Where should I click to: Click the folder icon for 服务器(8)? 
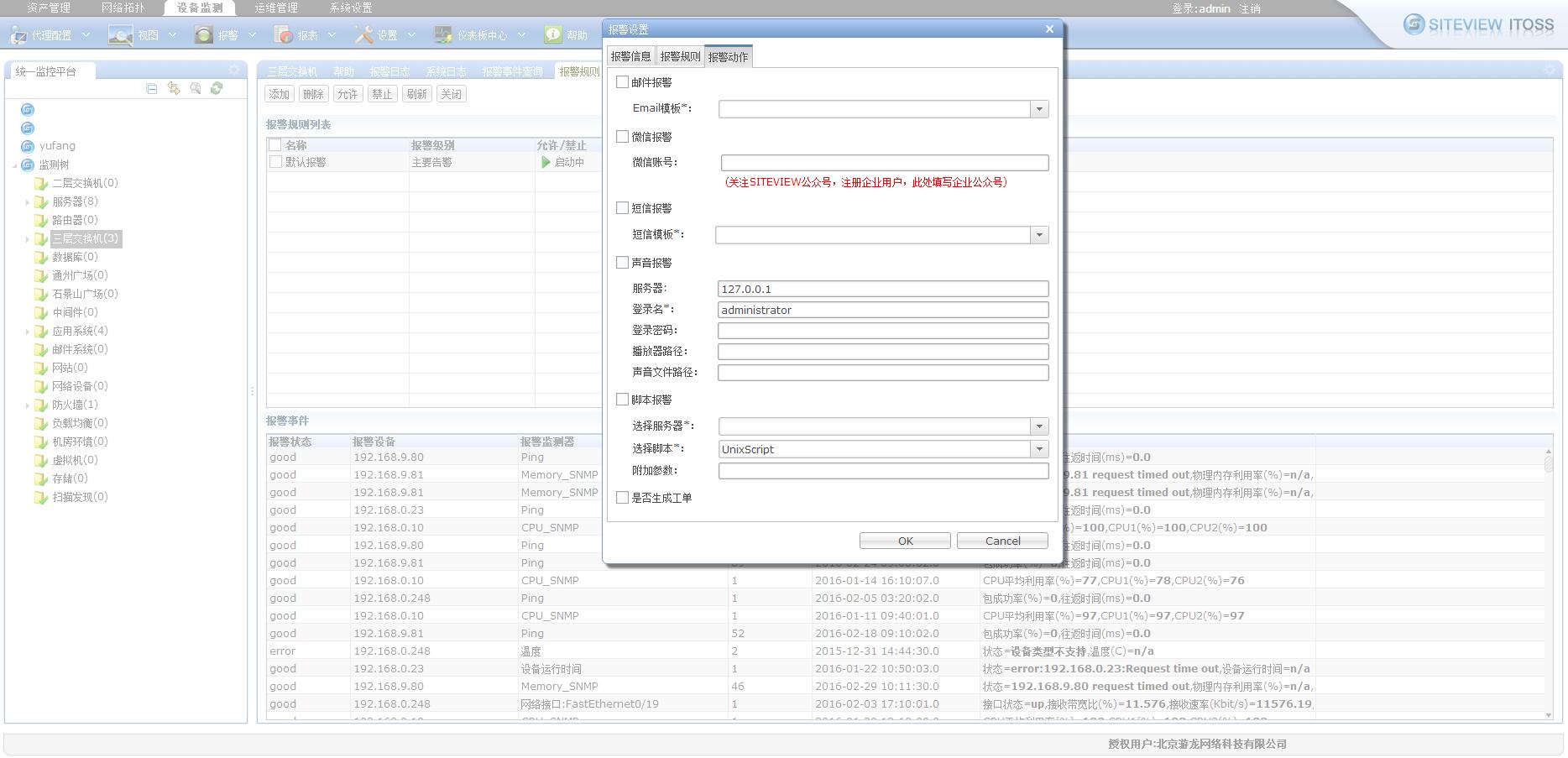[40, 201]
